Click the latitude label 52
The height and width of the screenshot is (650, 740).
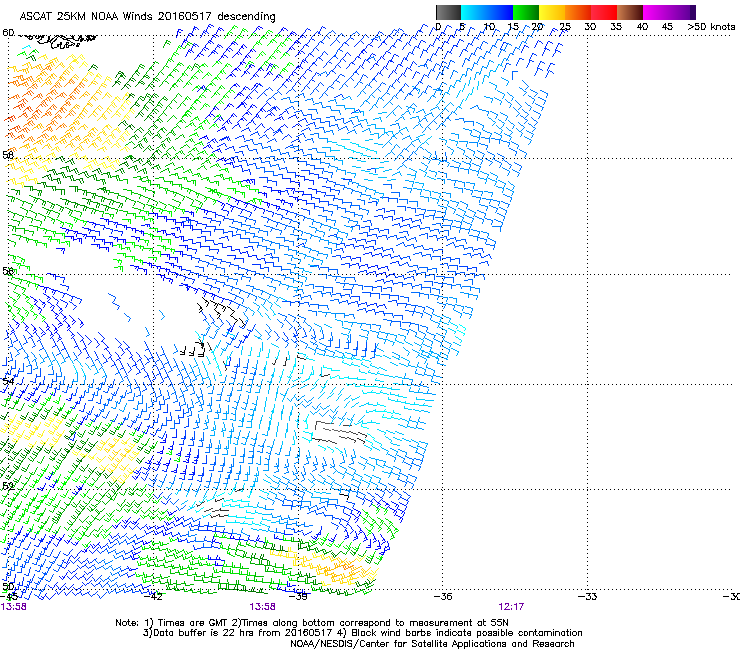(8, 486)
